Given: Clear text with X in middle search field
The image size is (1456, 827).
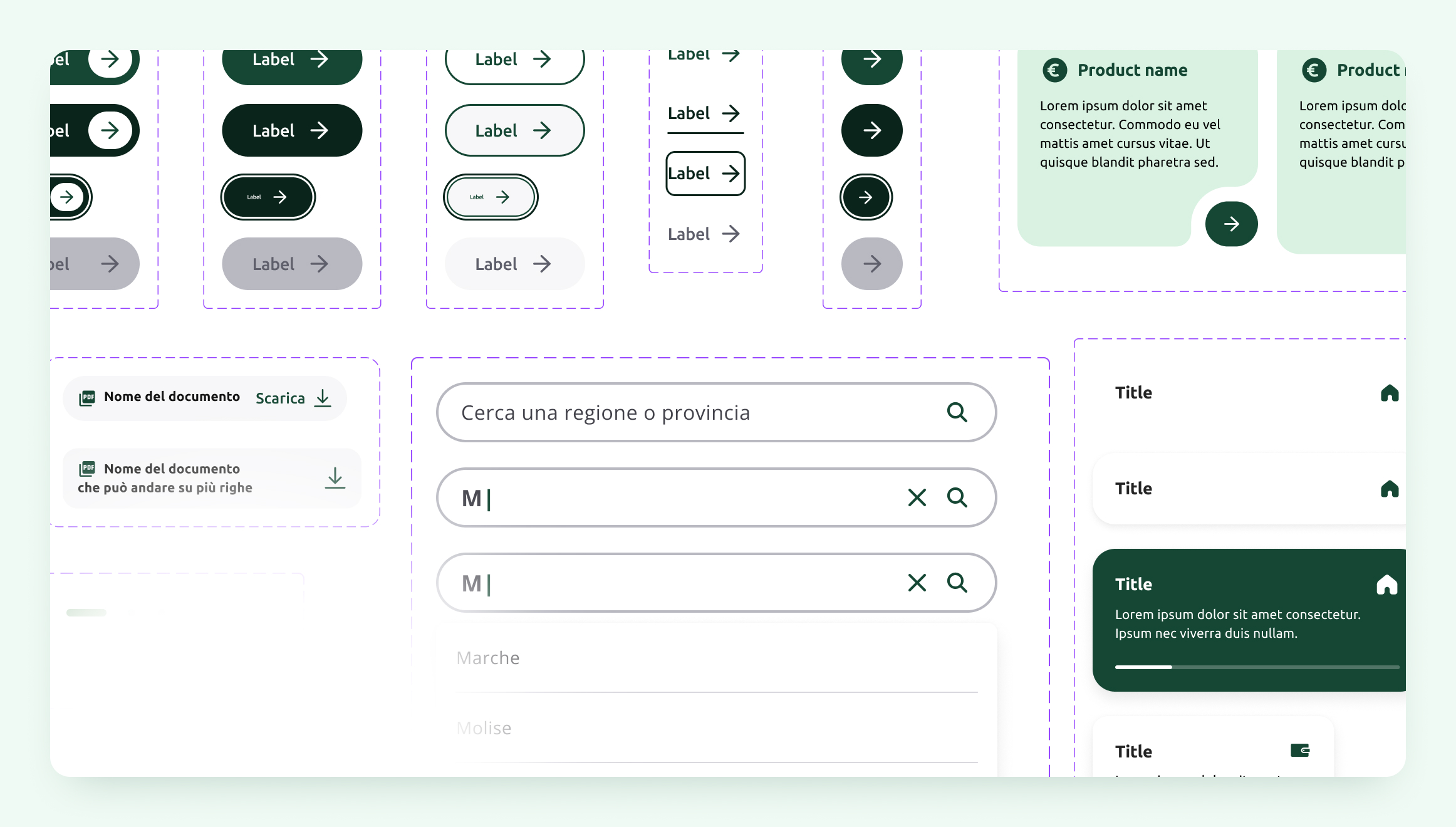Looking at the screenshot, I should 917,497.
